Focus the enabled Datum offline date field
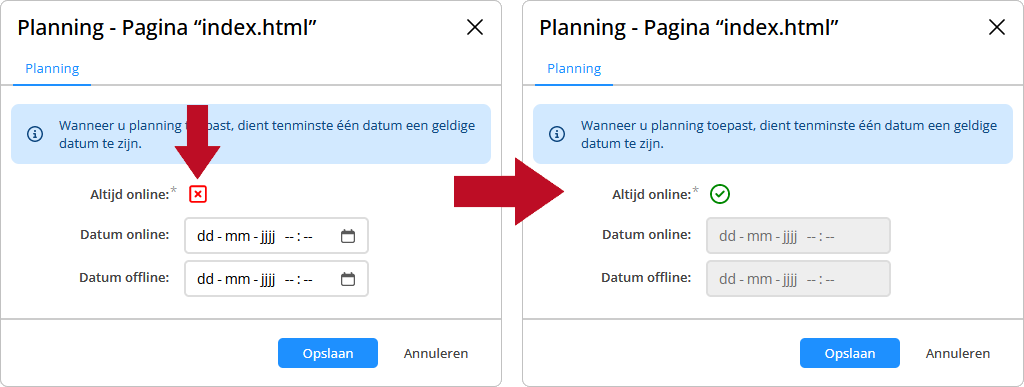Screen dimensions: 1024x387 click(x=276, y=279)
